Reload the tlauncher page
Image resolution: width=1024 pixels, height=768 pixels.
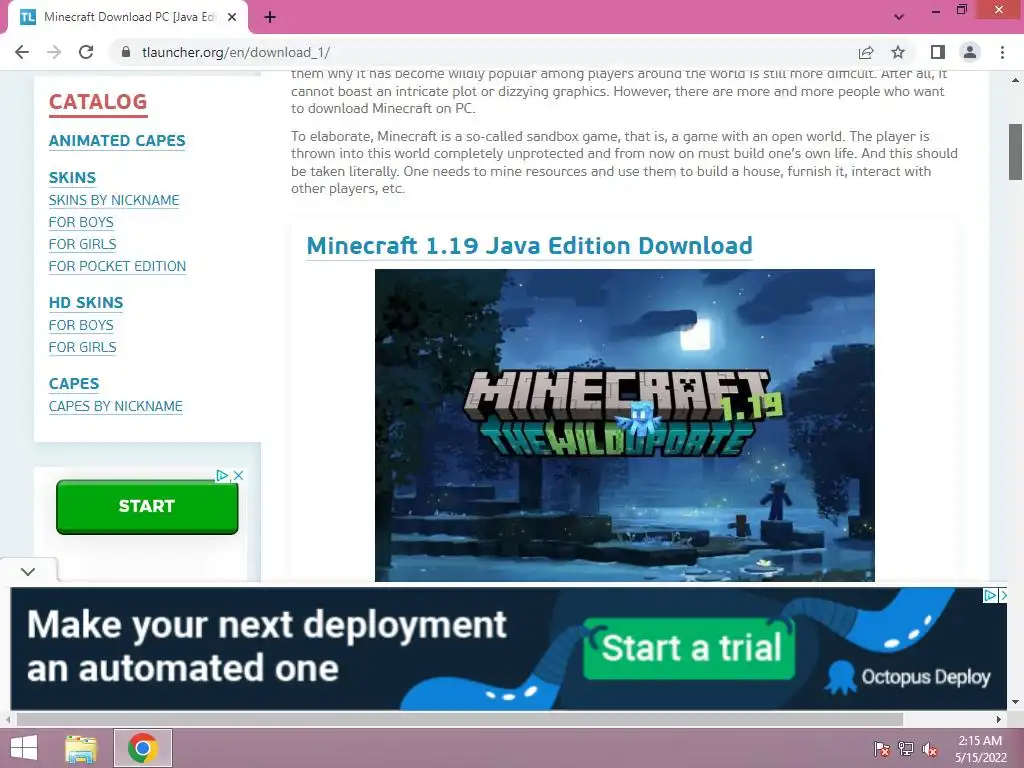(x=86, y=52)
